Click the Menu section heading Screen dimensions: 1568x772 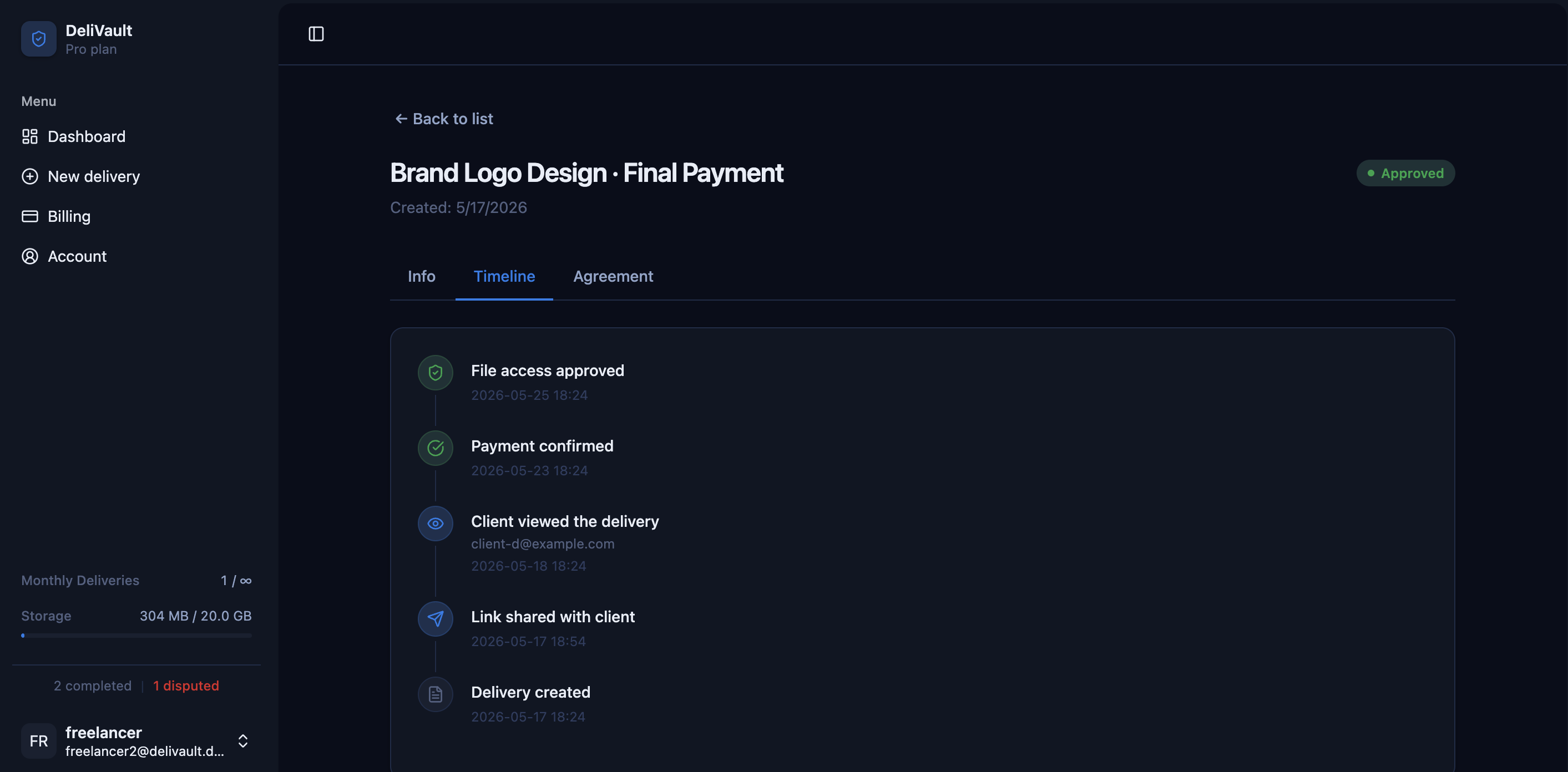[x=38, y=101]
